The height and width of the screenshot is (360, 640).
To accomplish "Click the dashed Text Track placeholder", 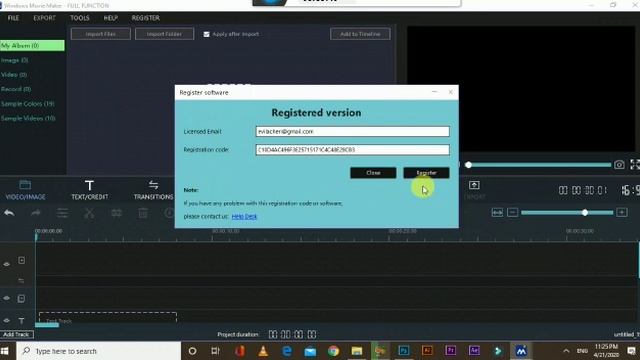I will click(108, 318).
